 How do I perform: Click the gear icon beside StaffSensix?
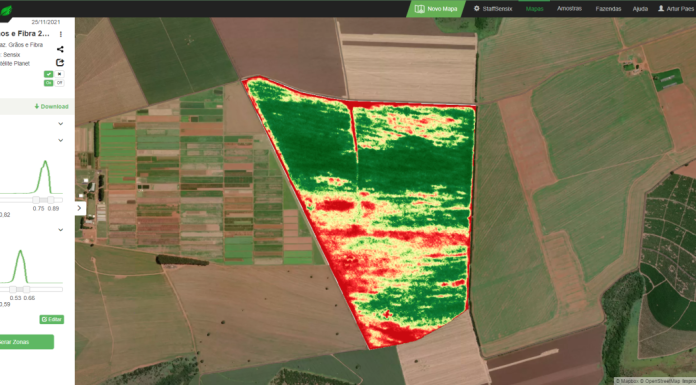[x=477, y=8]
